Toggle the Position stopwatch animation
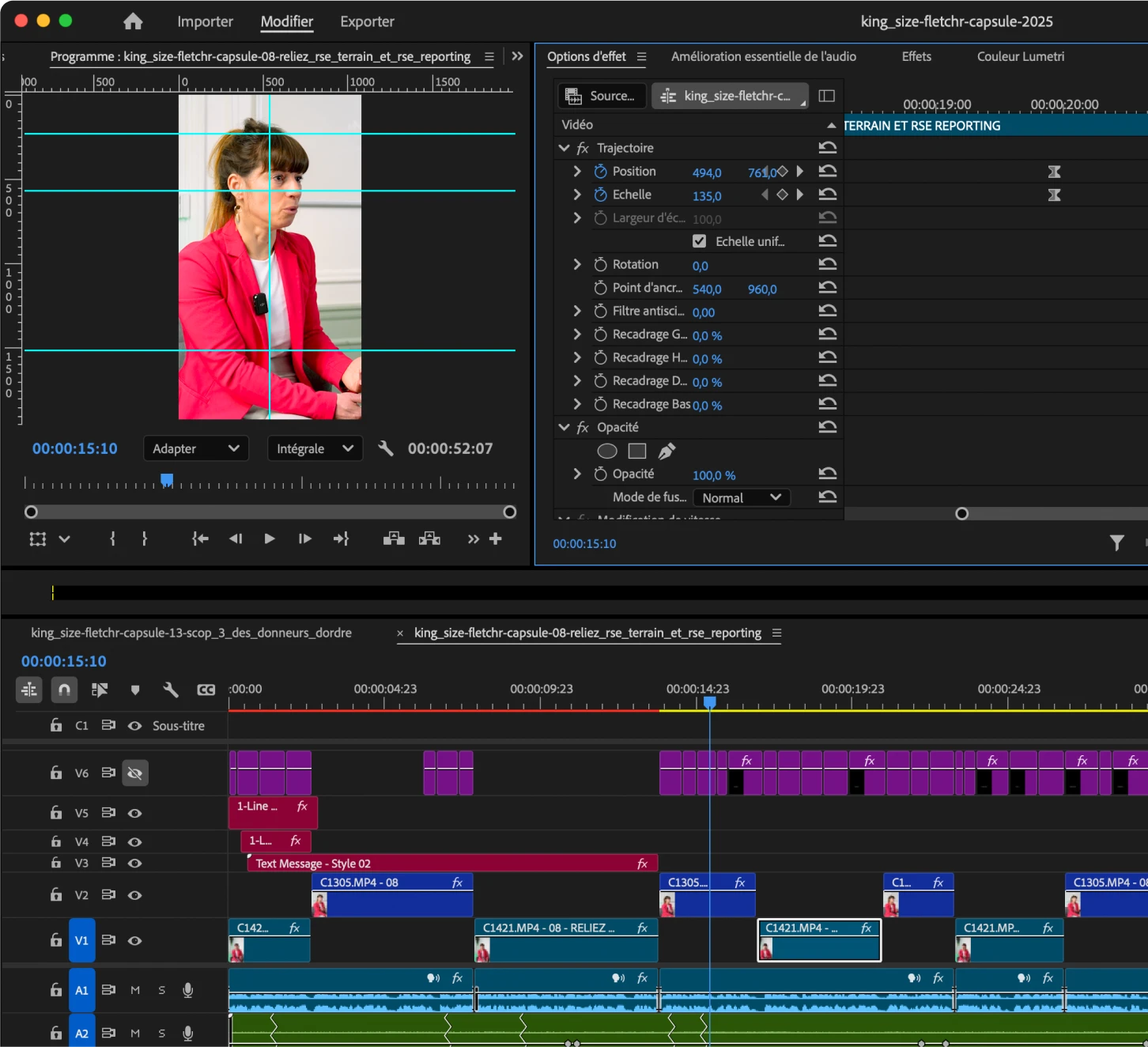The height and width of the screenshot is (1047, 1148). pos(600,171)
